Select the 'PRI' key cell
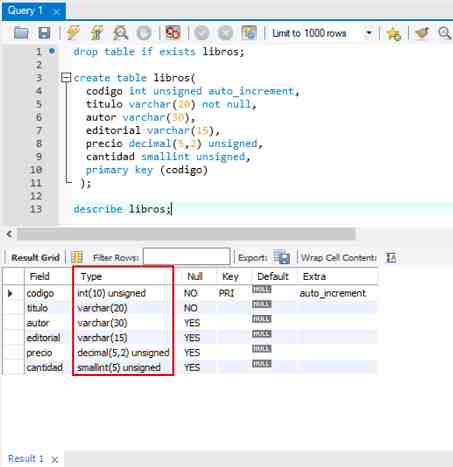The height and width of the screenshot is (467, 453). 226,293
